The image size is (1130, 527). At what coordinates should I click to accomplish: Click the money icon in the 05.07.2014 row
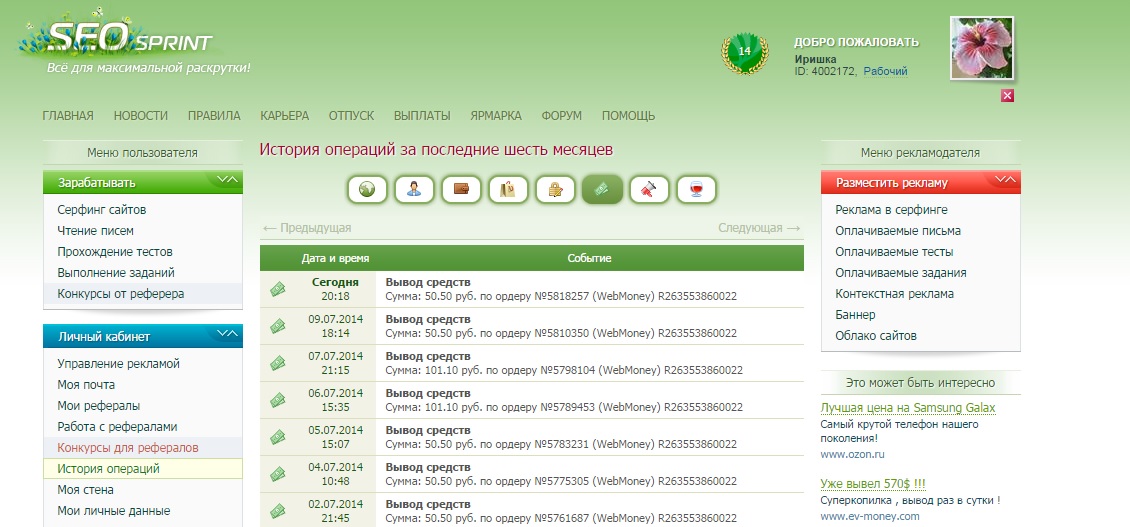pyautogui.click(x=277, y=437)
